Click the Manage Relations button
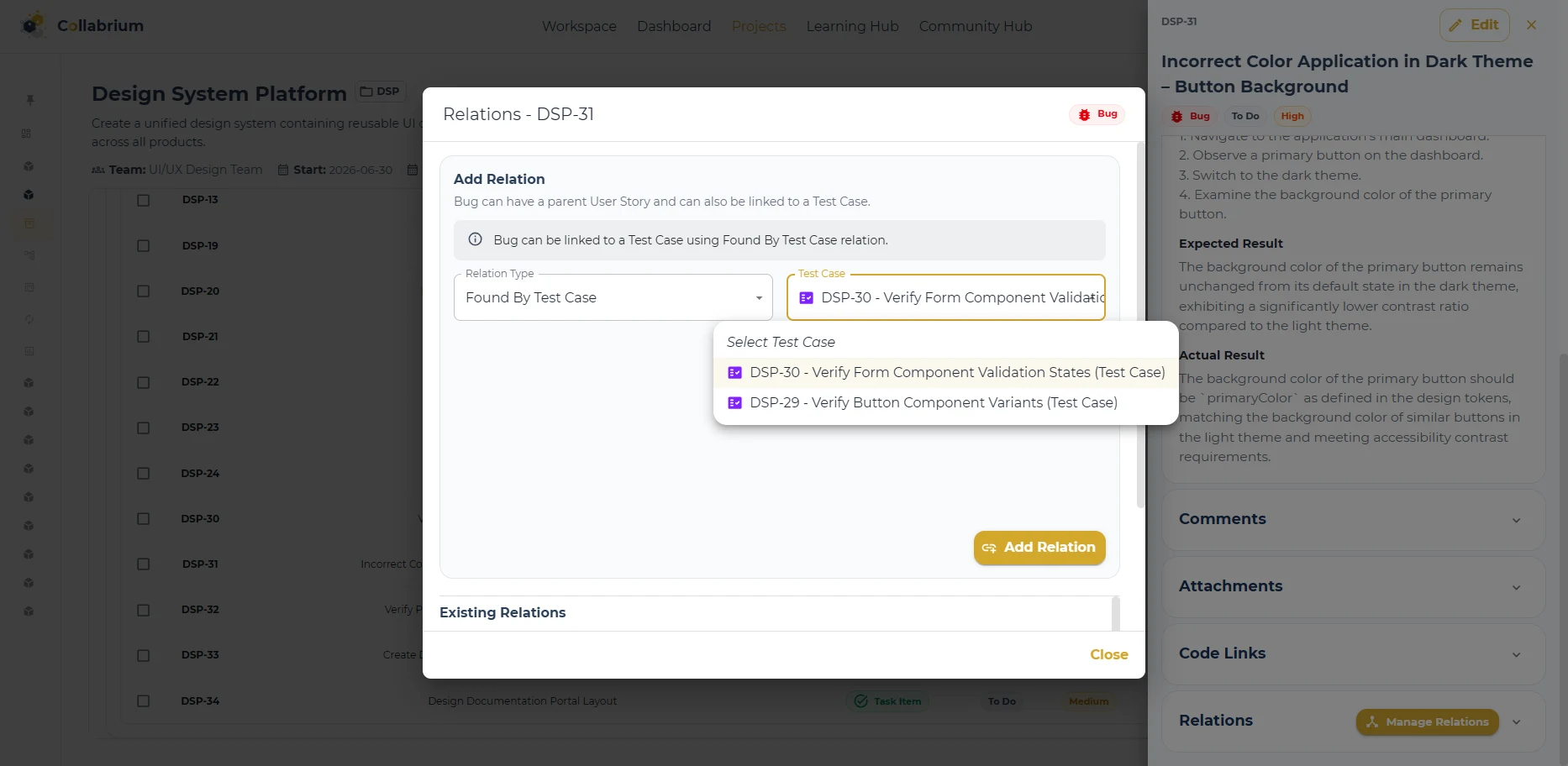The image size is (1568, 766). 1427,722
